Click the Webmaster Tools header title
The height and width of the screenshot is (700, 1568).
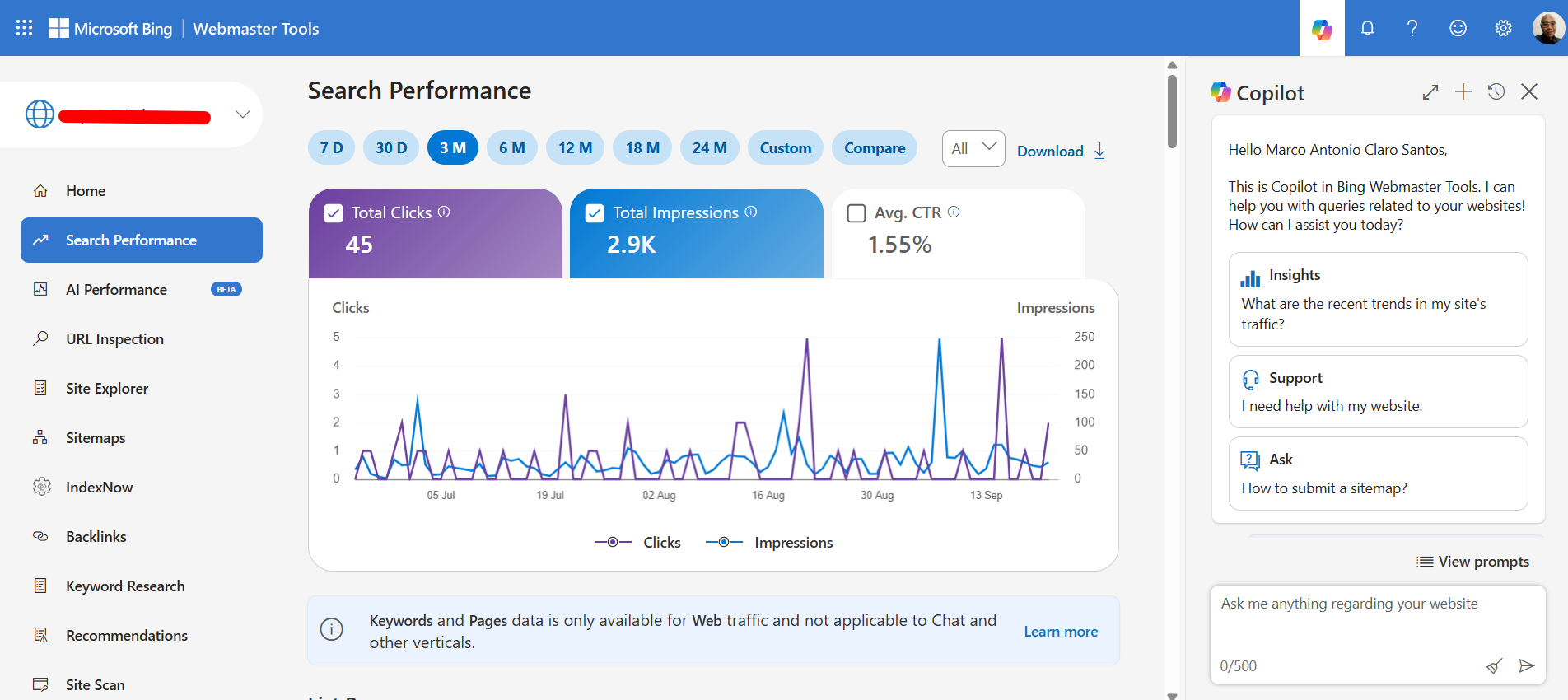(256, 29)
